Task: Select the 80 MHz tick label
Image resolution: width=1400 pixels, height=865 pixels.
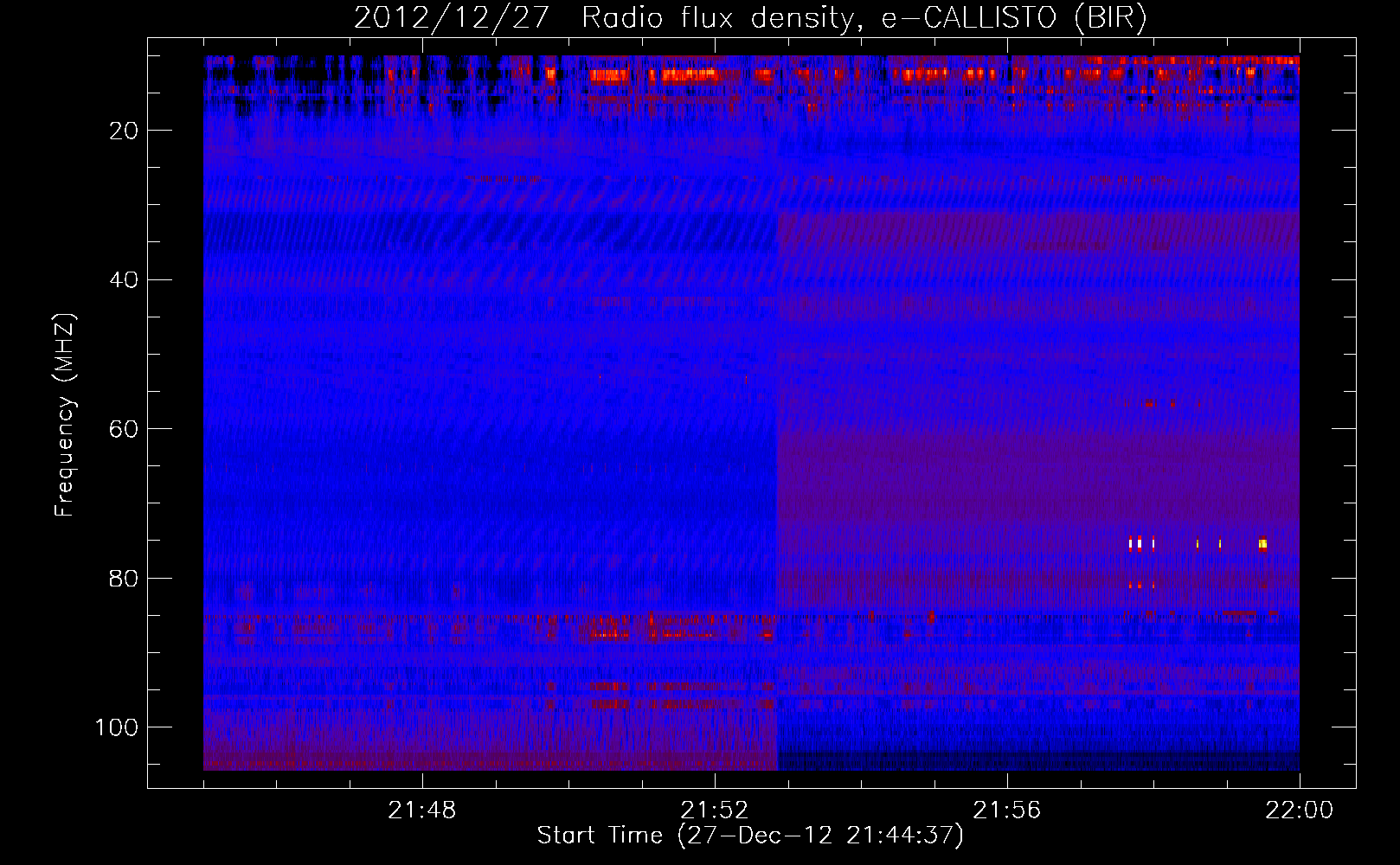Action: click(125, 578)
